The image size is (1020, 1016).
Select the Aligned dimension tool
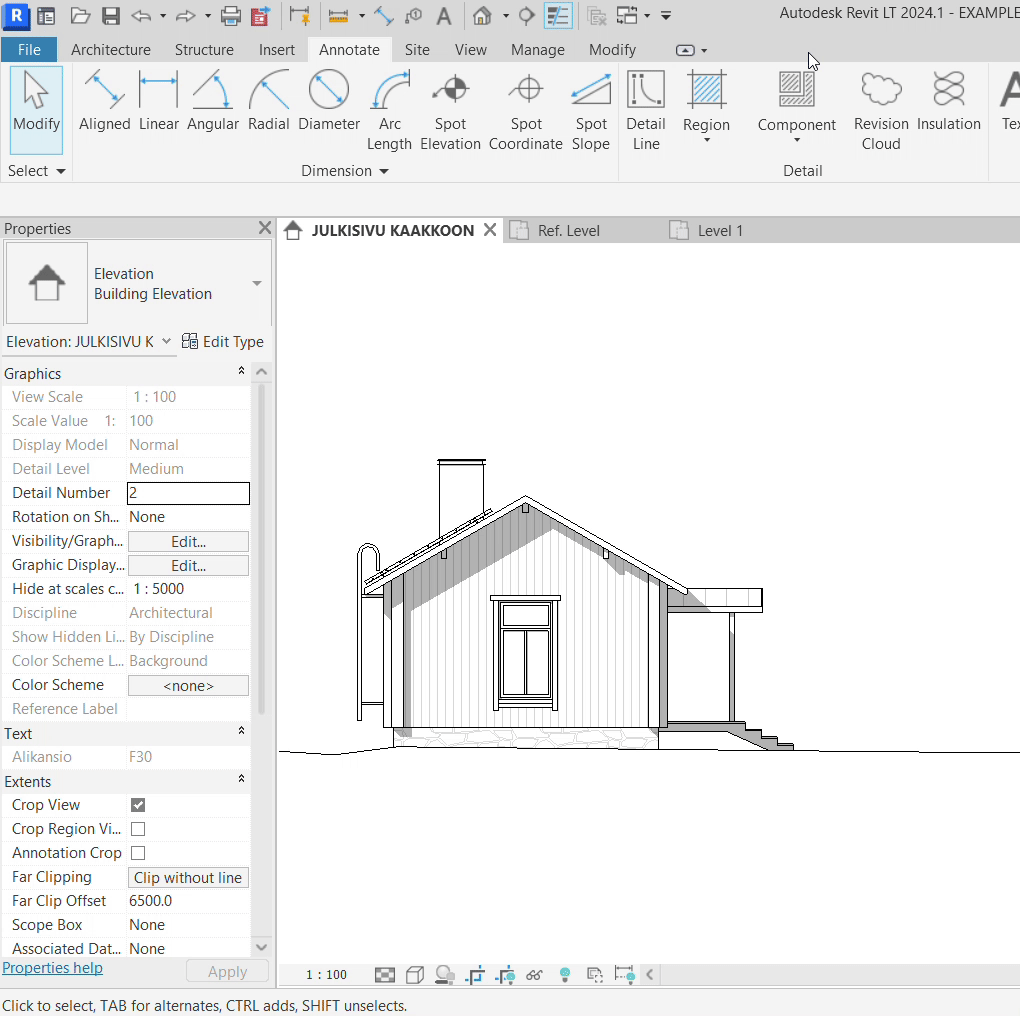104,102
